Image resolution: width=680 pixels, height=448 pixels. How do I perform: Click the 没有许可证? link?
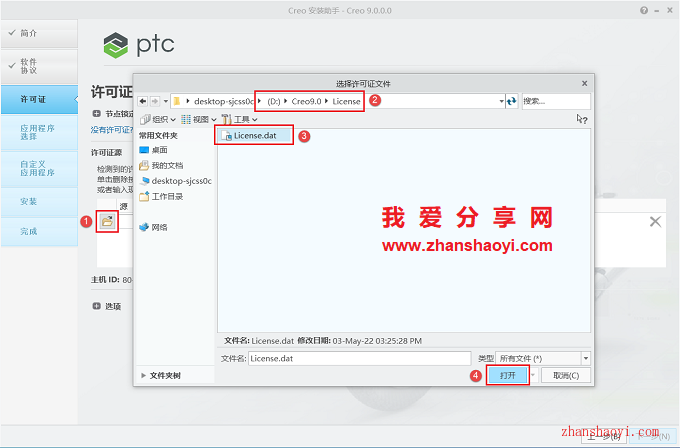[112, 130]
